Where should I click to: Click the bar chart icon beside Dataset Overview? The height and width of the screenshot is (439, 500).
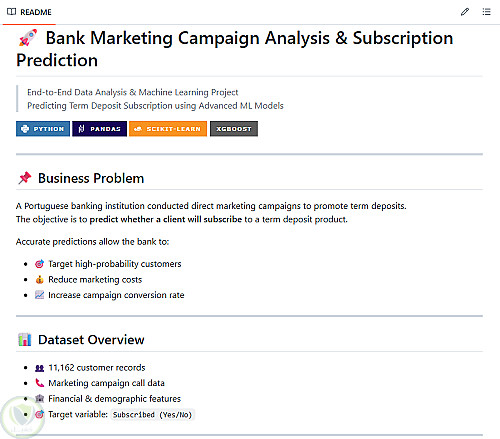(25, 340)
